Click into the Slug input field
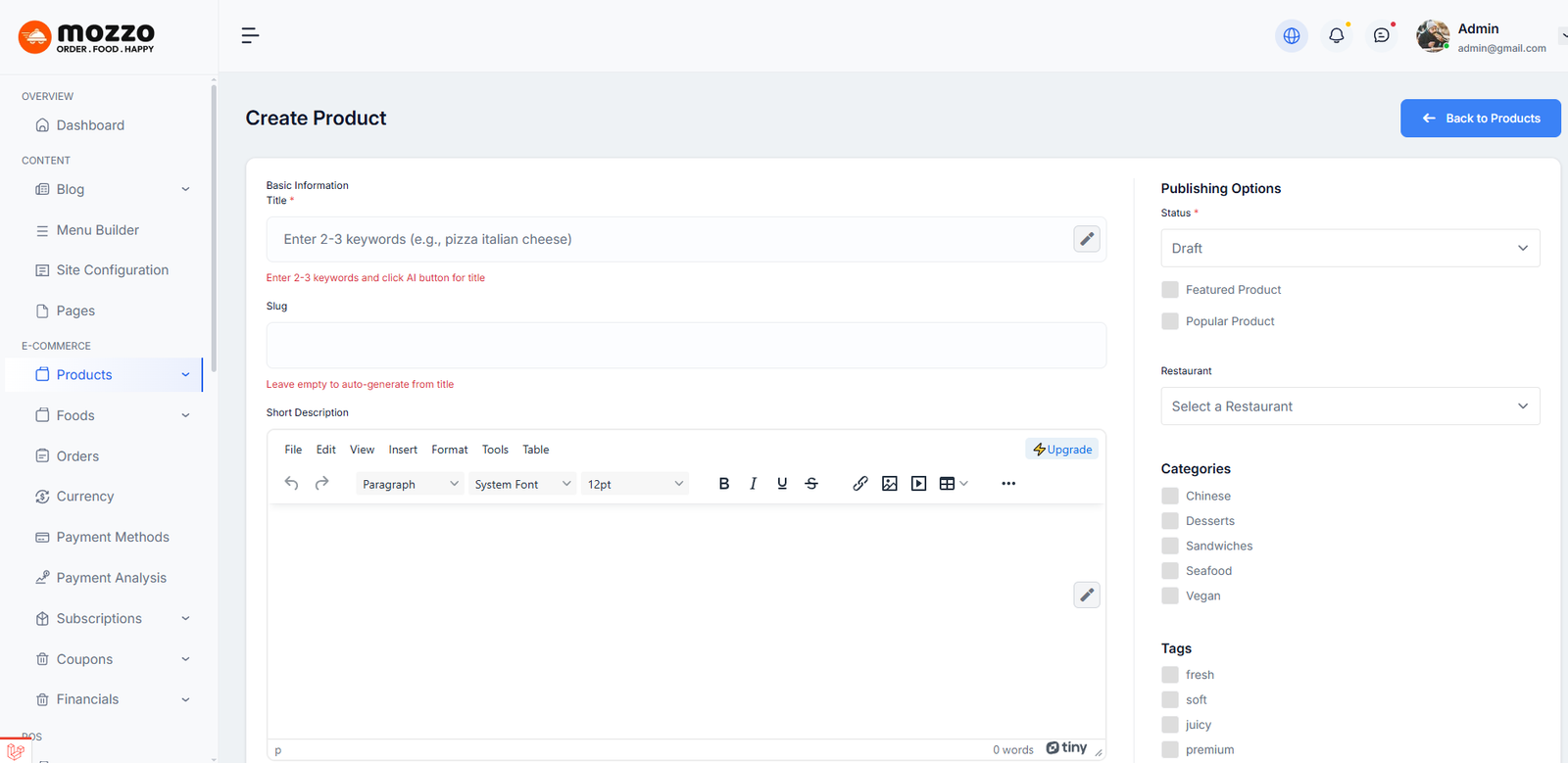Image resolution: width=1568 pixels, height=763 pixels. (686, 346)
